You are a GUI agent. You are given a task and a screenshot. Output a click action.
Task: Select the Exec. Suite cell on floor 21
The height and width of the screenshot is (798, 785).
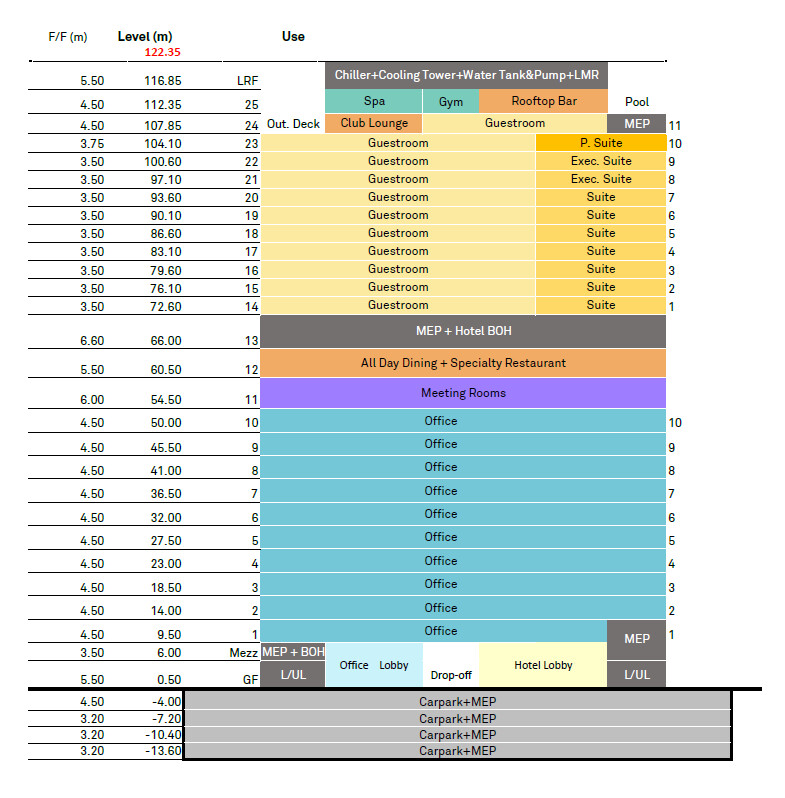pyautogui.click(x=601, y=179)
